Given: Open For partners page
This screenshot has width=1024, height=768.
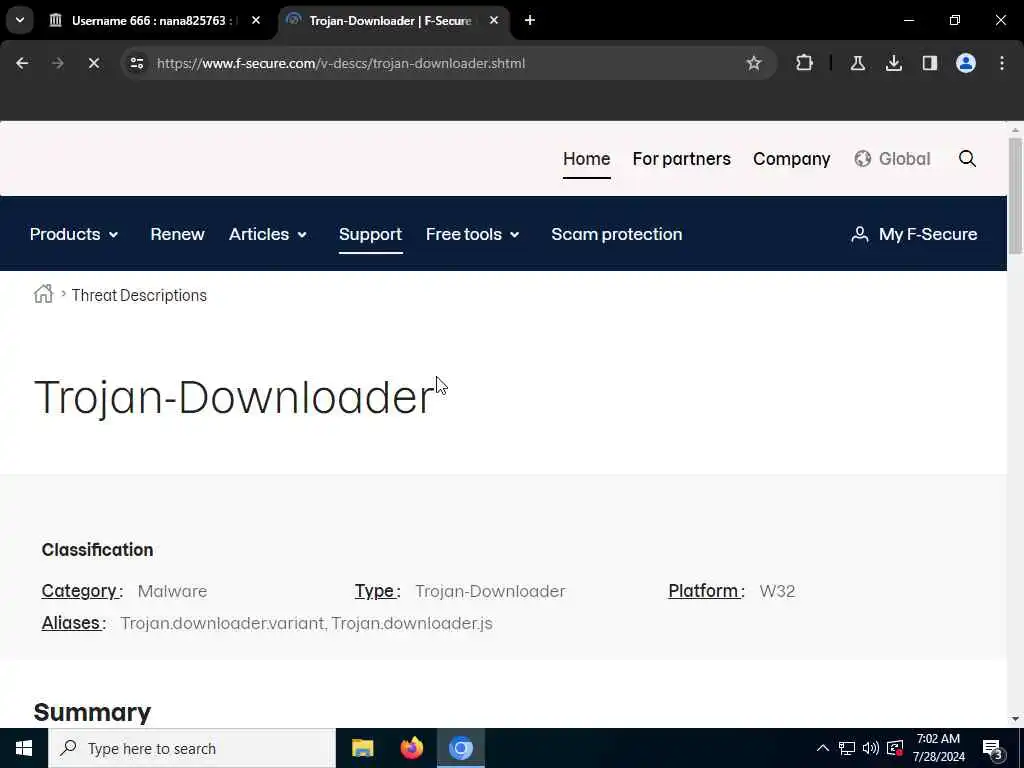Looking at the screenshot, I should coord(681,159).
